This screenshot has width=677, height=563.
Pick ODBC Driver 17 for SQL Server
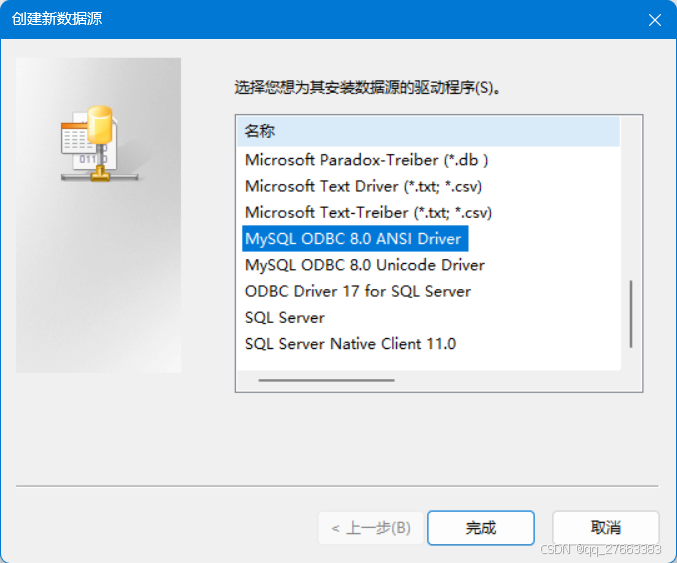357,291
